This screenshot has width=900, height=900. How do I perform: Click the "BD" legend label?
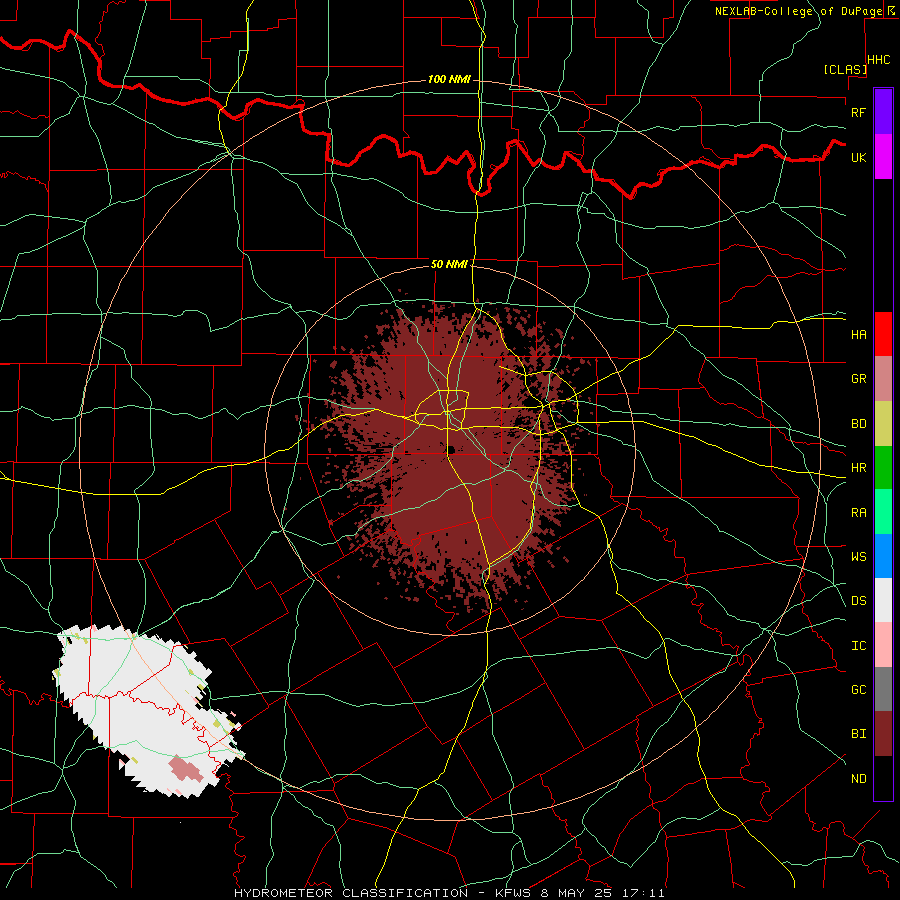click(858, 424)
